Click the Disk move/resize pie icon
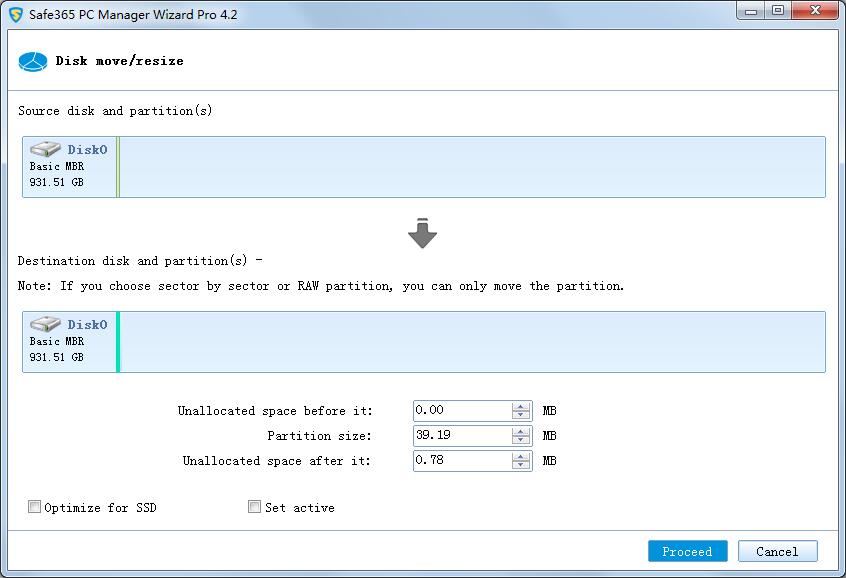 click(x=33, y=61)
